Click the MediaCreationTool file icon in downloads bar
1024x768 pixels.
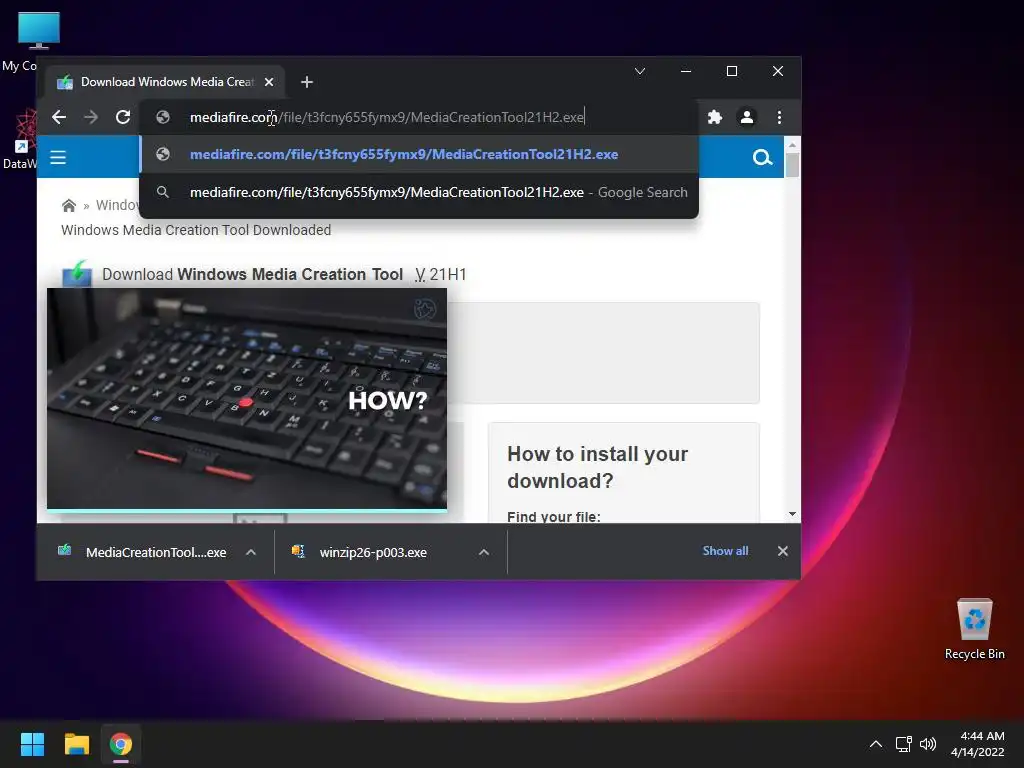click(x=65, y=551)
